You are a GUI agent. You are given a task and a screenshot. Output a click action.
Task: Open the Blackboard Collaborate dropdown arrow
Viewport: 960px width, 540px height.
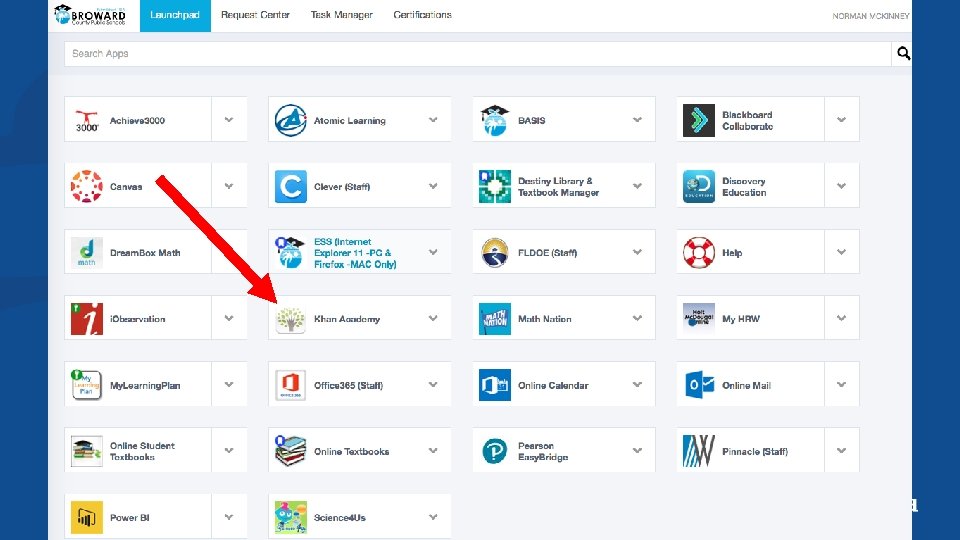[841, 119]
